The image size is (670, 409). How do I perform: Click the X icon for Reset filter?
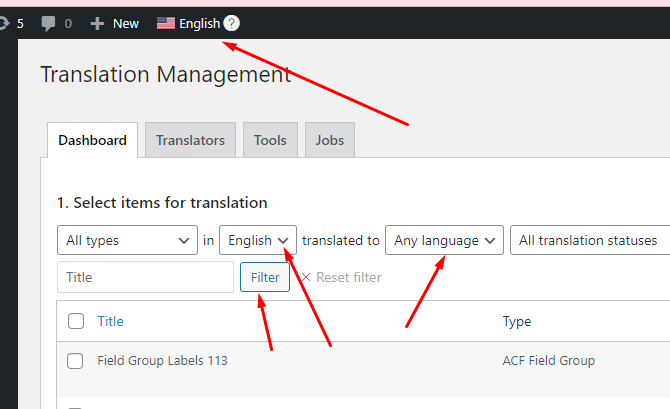[x=306, y=277]
